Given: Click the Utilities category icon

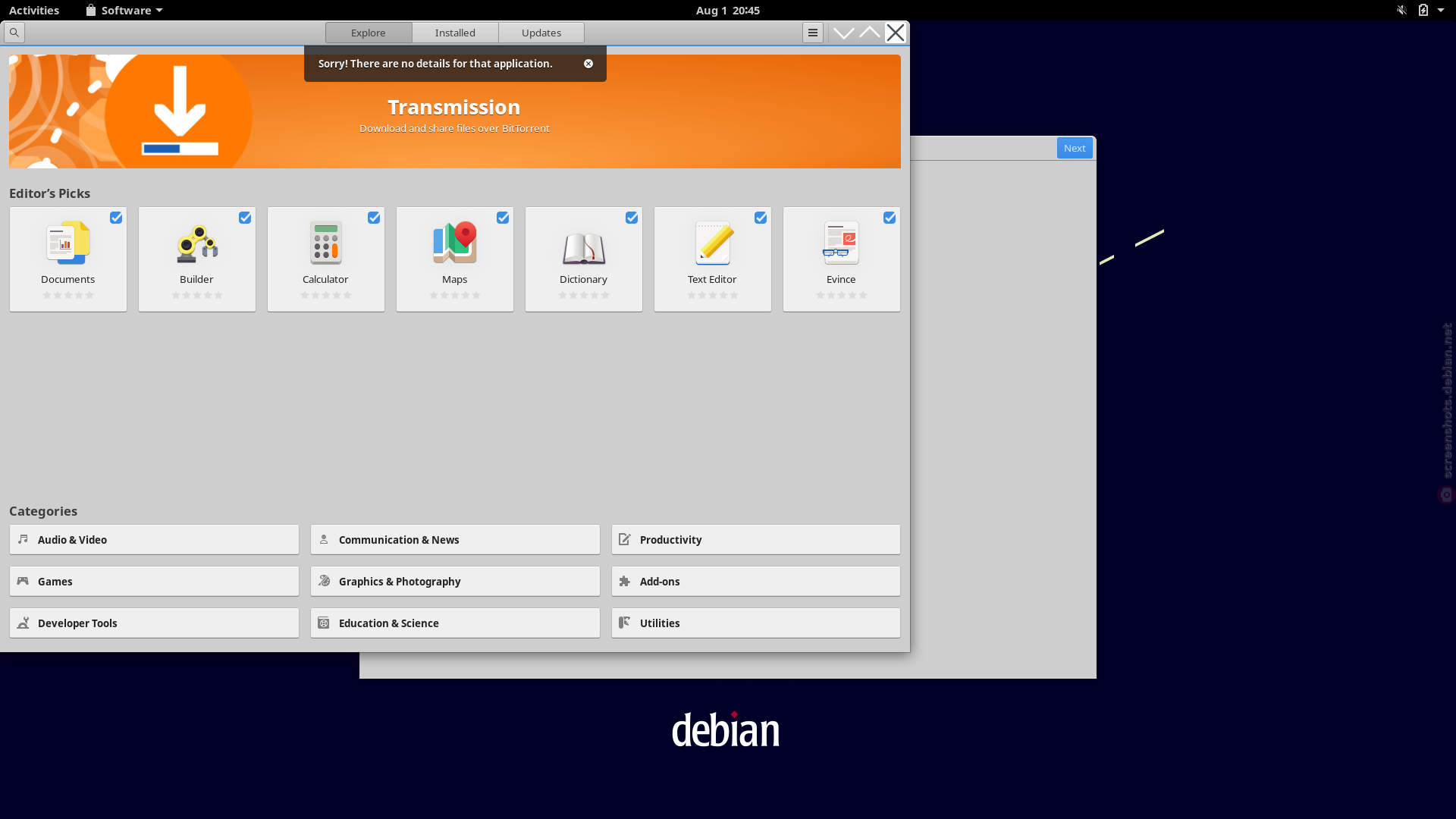Looking at the screenshot, I should [625, 623].
